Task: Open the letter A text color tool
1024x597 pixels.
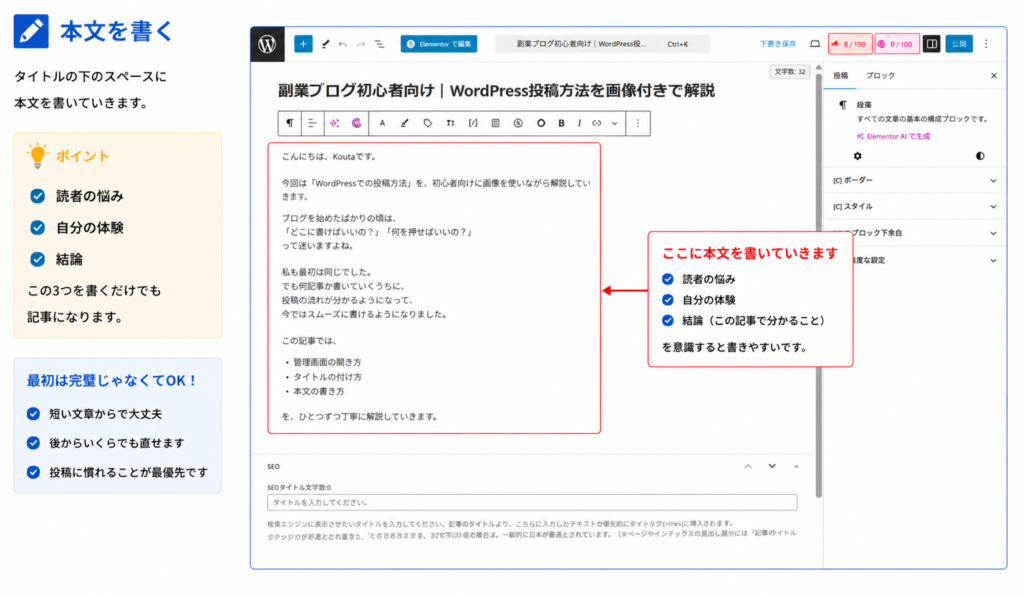Action: (382, 123)
